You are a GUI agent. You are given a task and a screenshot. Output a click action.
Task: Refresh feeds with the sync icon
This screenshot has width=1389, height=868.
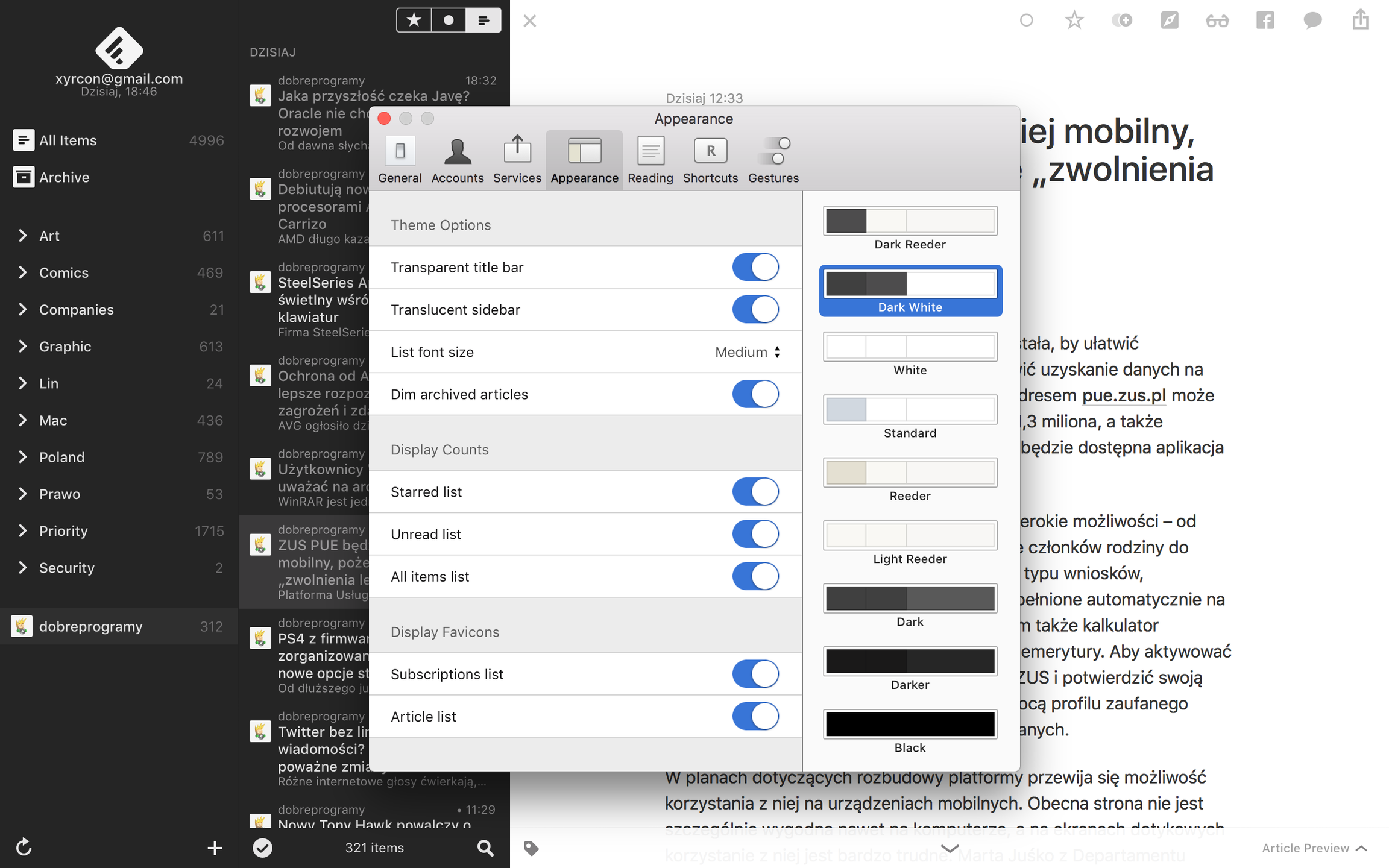(x=24, y=847)
